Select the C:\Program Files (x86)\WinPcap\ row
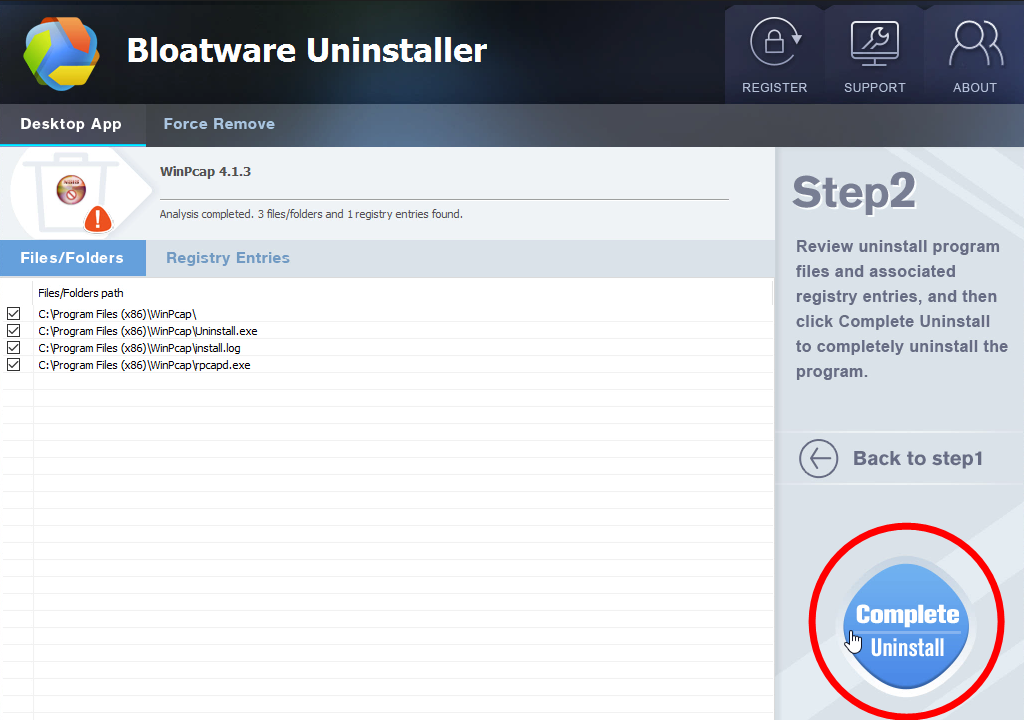The image size is (1024, 720). (x=387, y=314)
